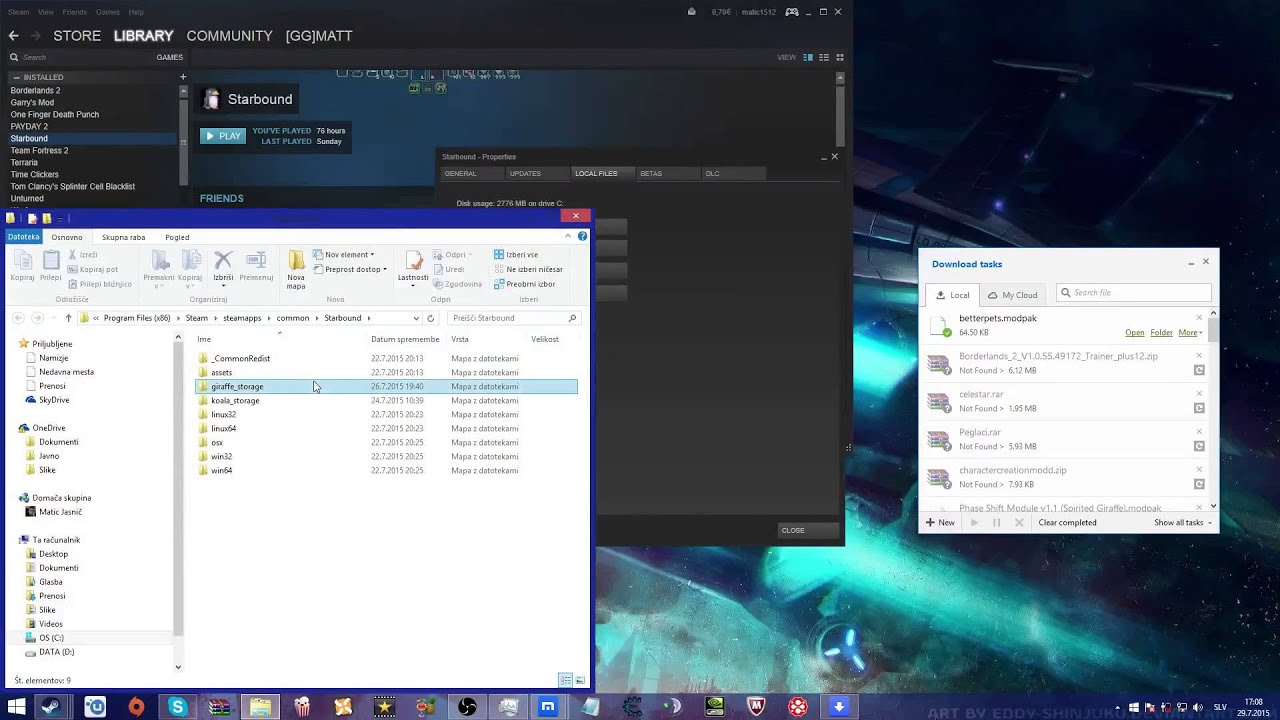Click the Nova mapa (new folder) icon
The image size is (1280, 720).
tap(296, 260)
